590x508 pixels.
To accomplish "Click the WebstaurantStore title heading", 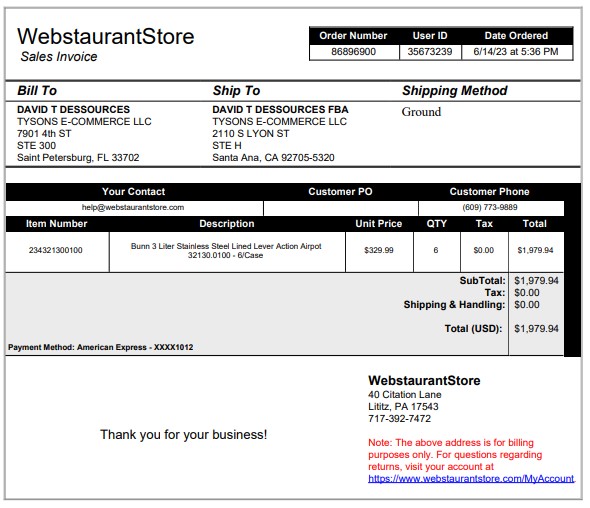I will coord(106,37).
